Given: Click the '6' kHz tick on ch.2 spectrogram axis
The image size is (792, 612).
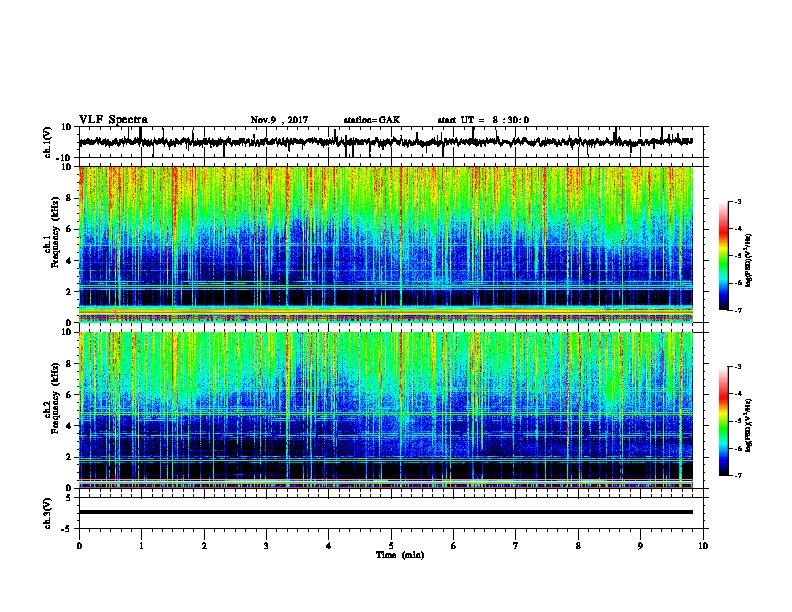Looking at the screenshot, I should pos(69,395).
